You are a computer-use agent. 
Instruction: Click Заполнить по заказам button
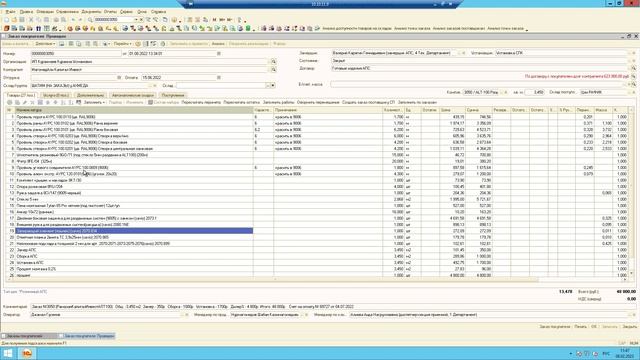[x=417, y=102]
